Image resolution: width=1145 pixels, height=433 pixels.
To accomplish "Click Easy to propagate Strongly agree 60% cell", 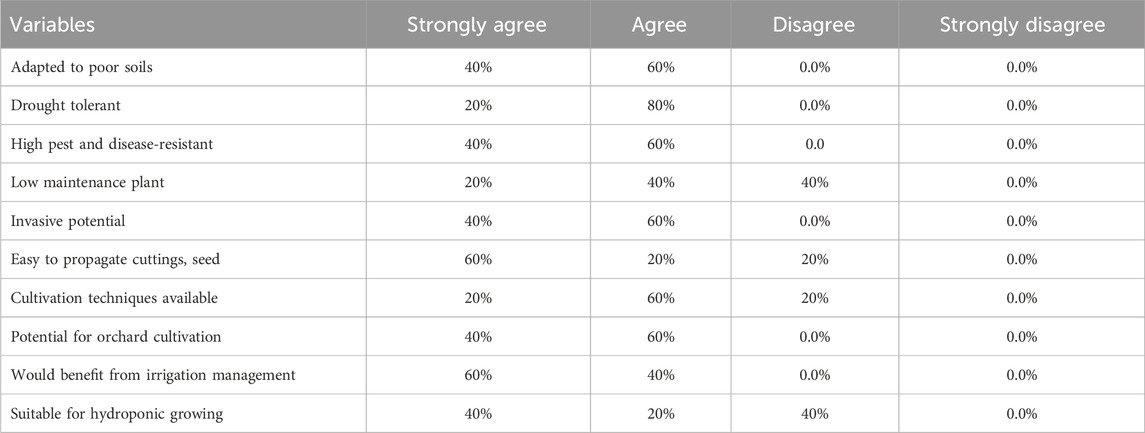I will click(x=478, y=259).
